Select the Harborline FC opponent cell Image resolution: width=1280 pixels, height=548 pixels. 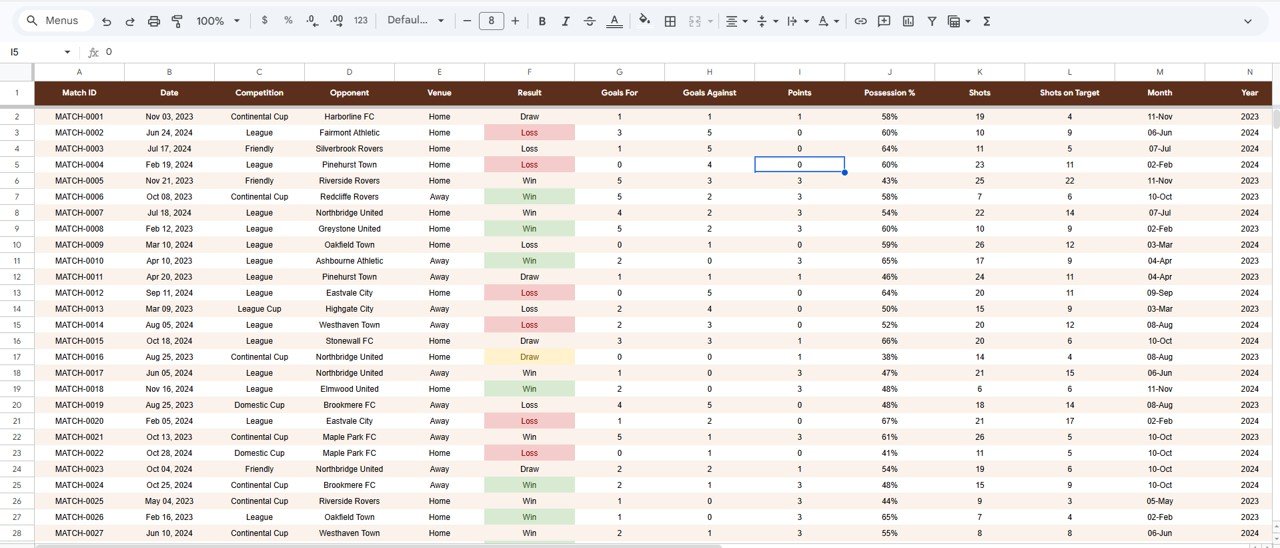click(x=349, y=117)
